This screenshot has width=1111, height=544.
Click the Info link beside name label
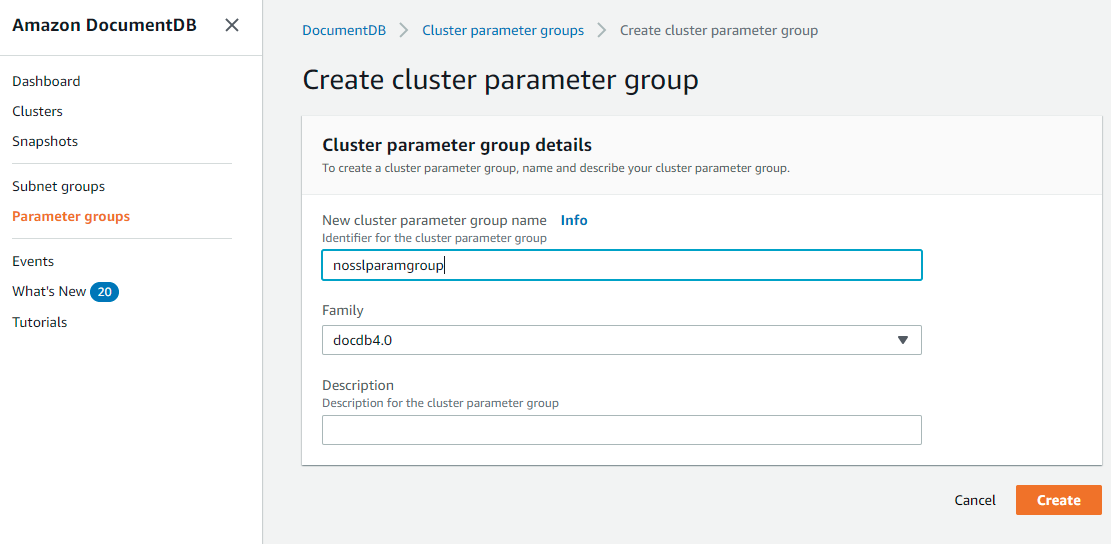pos(574,220)
